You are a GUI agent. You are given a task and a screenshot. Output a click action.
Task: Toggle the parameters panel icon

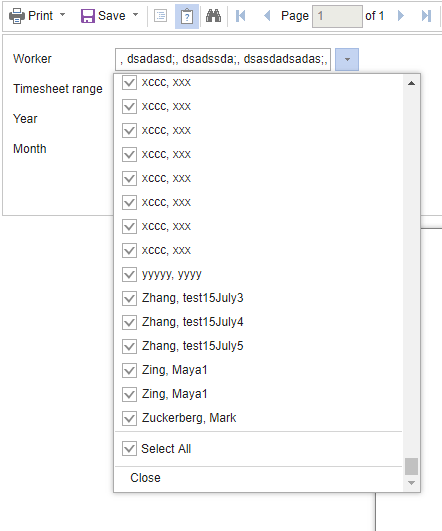[x=187, y=16]
